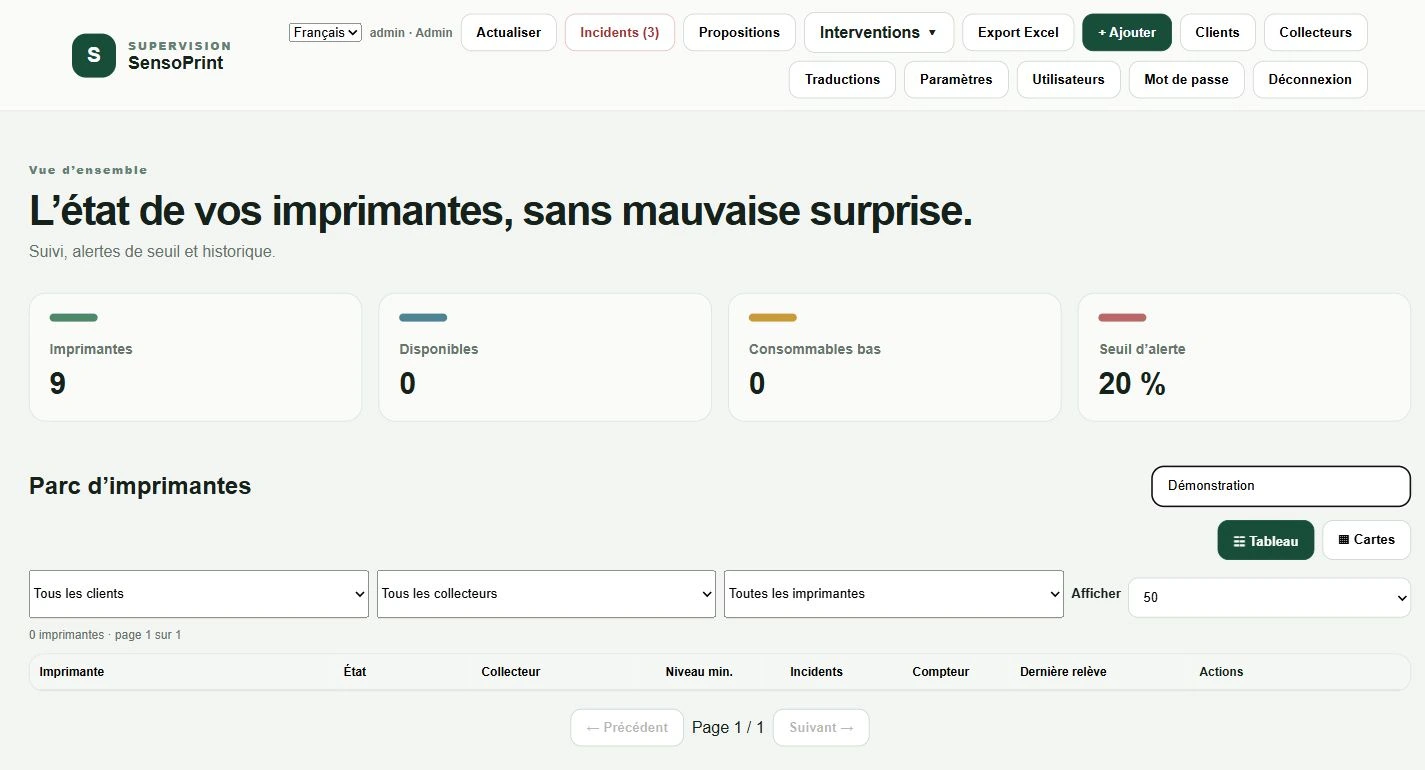Click Export Excel button
This screenshot has height=770, width=1425.
[x=1018, y=32]
